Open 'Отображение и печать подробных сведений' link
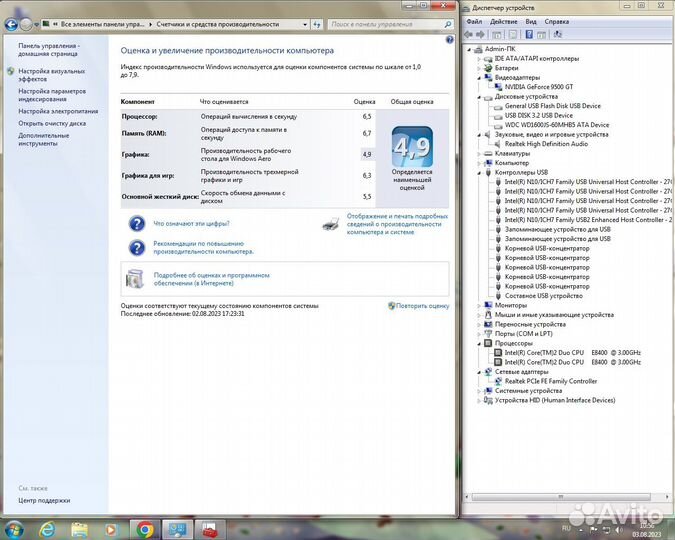675x540 pixels. tap(397, 224)
